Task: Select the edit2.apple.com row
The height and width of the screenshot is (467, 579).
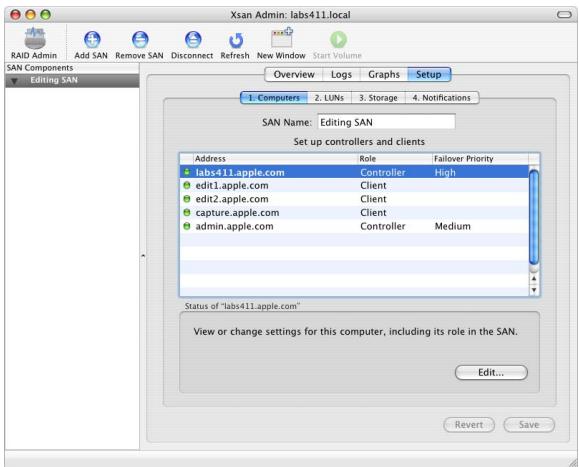Action: (354, 199)
